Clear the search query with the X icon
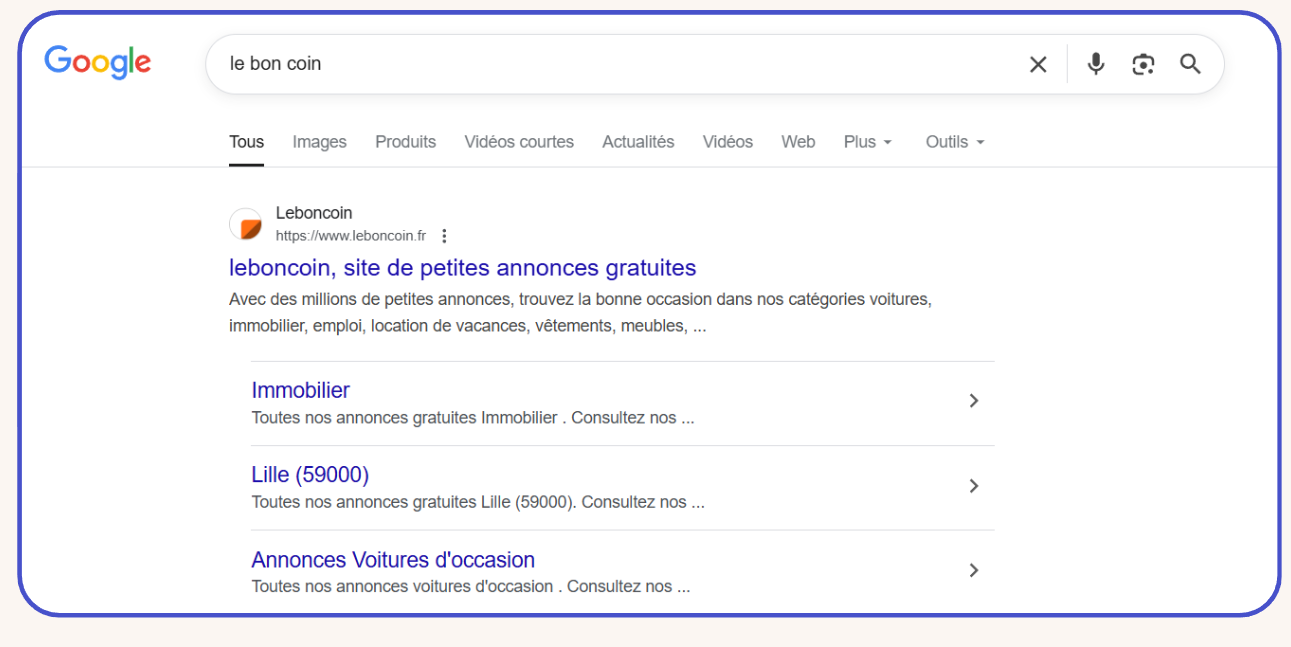Image resolution: width=1291 pixels, height=647 pixels. click(1037, 63)
